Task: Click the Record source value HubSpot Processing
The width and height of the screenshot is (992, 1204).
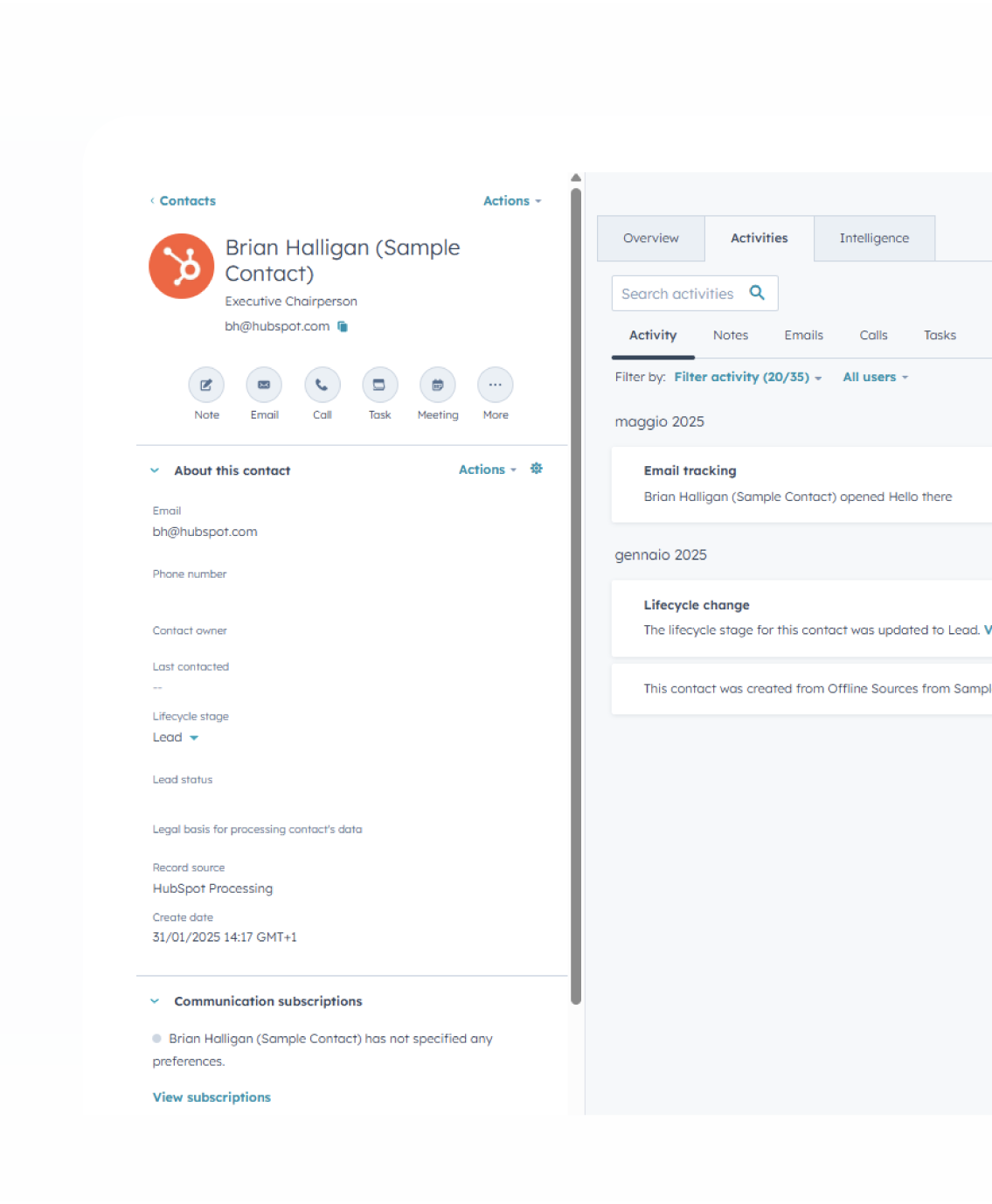Action: [x=212, y=888]
